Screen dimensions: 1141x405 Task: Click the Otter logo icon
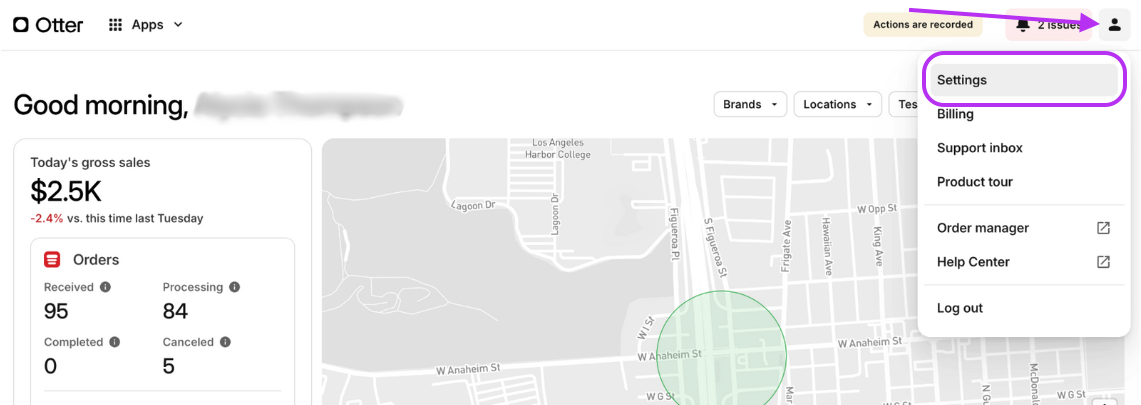[x=21, y=25]
